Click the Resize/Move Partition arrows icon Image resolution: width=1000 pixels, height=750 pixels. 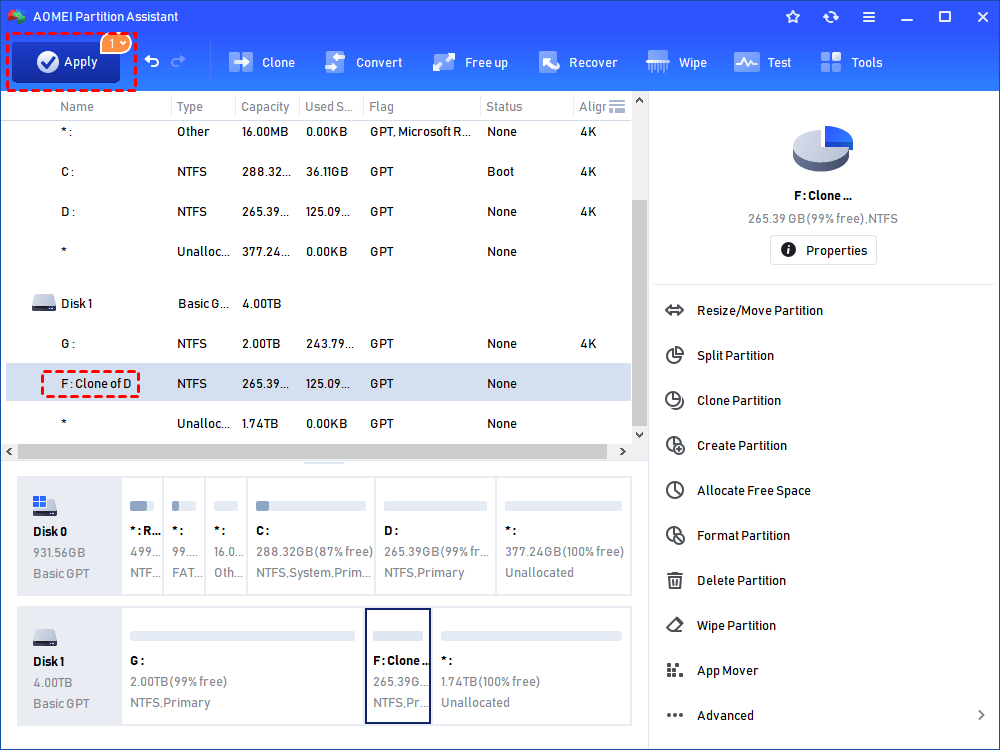pos(675,311)
